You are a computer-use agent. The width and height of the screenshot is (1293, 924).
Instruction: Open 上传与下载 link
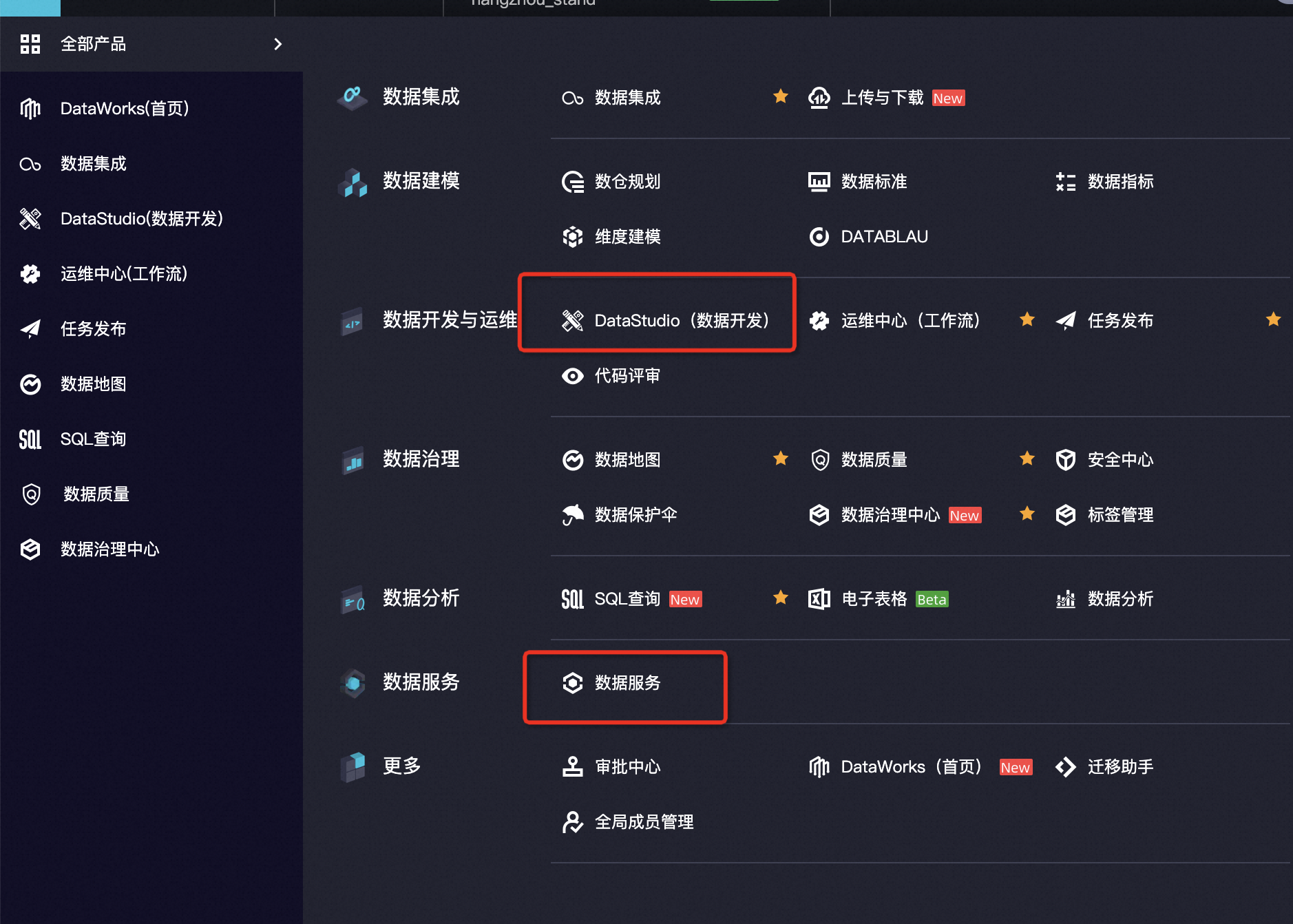click(x=883, y=98)
